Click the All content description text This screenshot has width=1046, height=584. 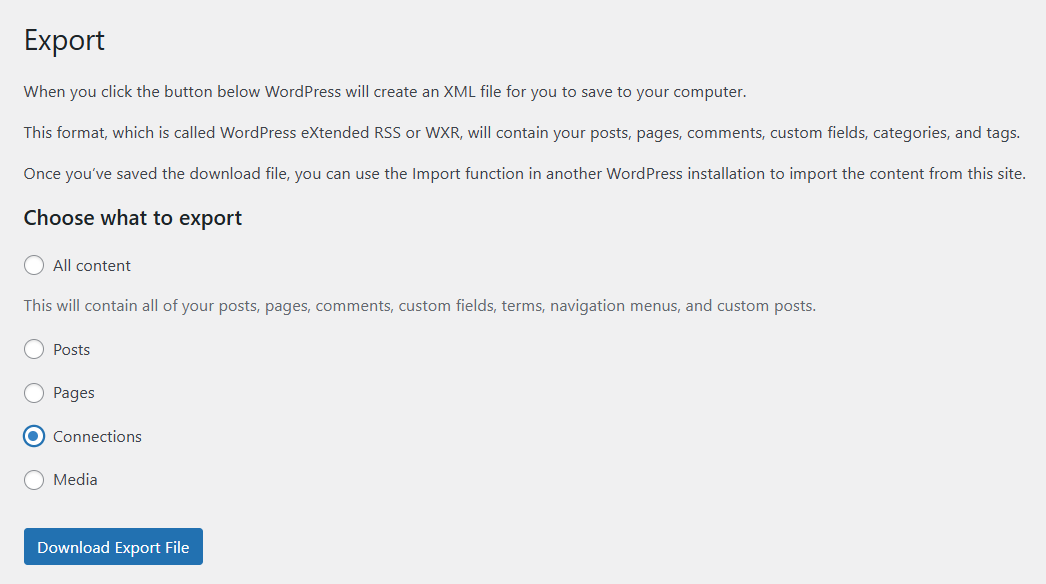tap(420, 305)
